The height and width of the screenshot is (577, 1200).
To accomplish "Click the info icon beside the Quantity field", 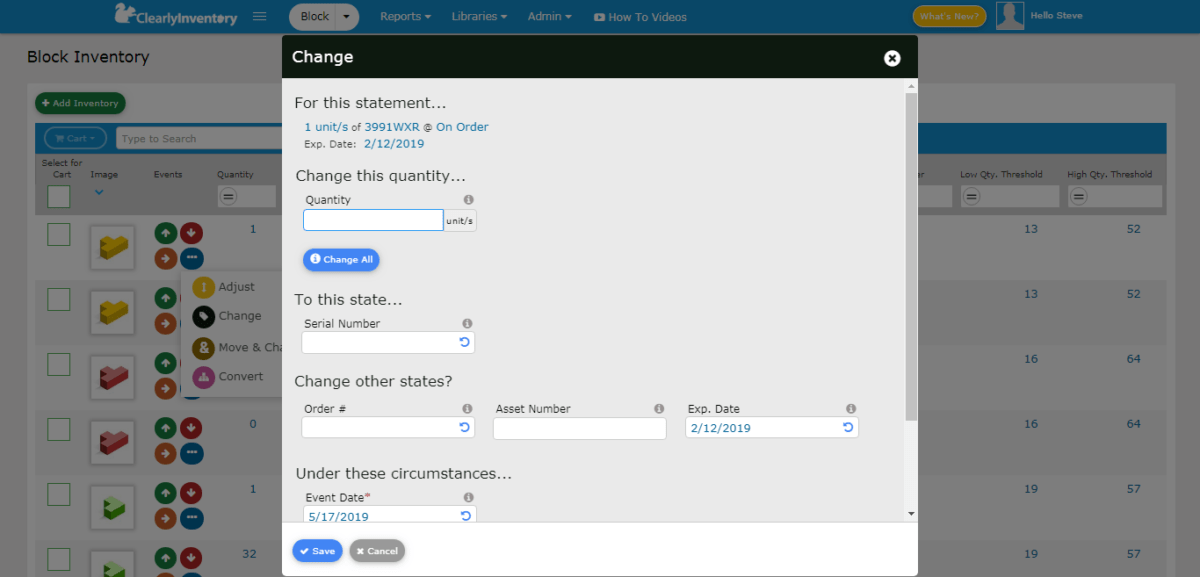I will point(469,199).
